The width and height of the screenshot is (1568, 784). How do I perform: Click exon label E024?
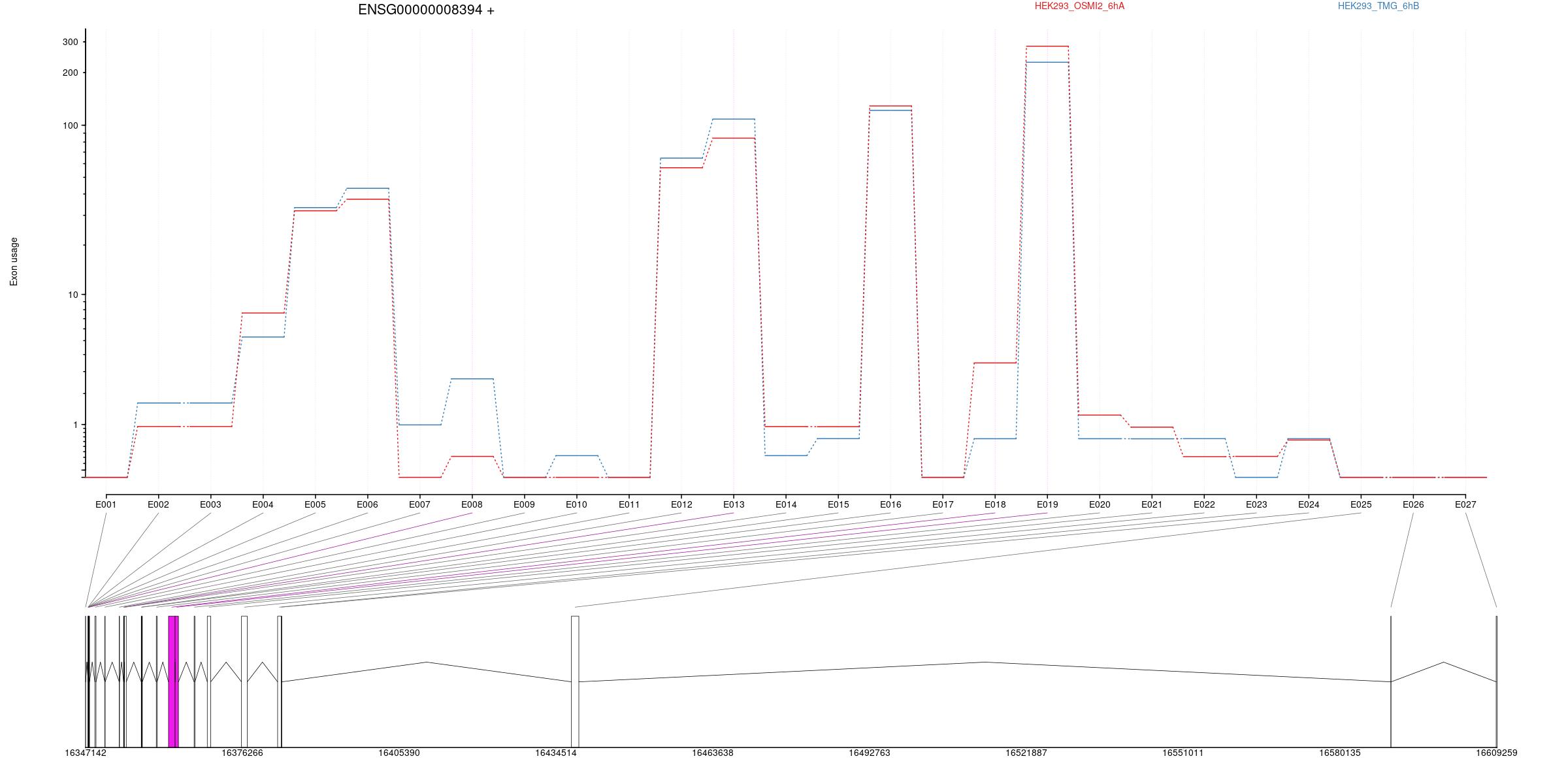[1309, 504]
